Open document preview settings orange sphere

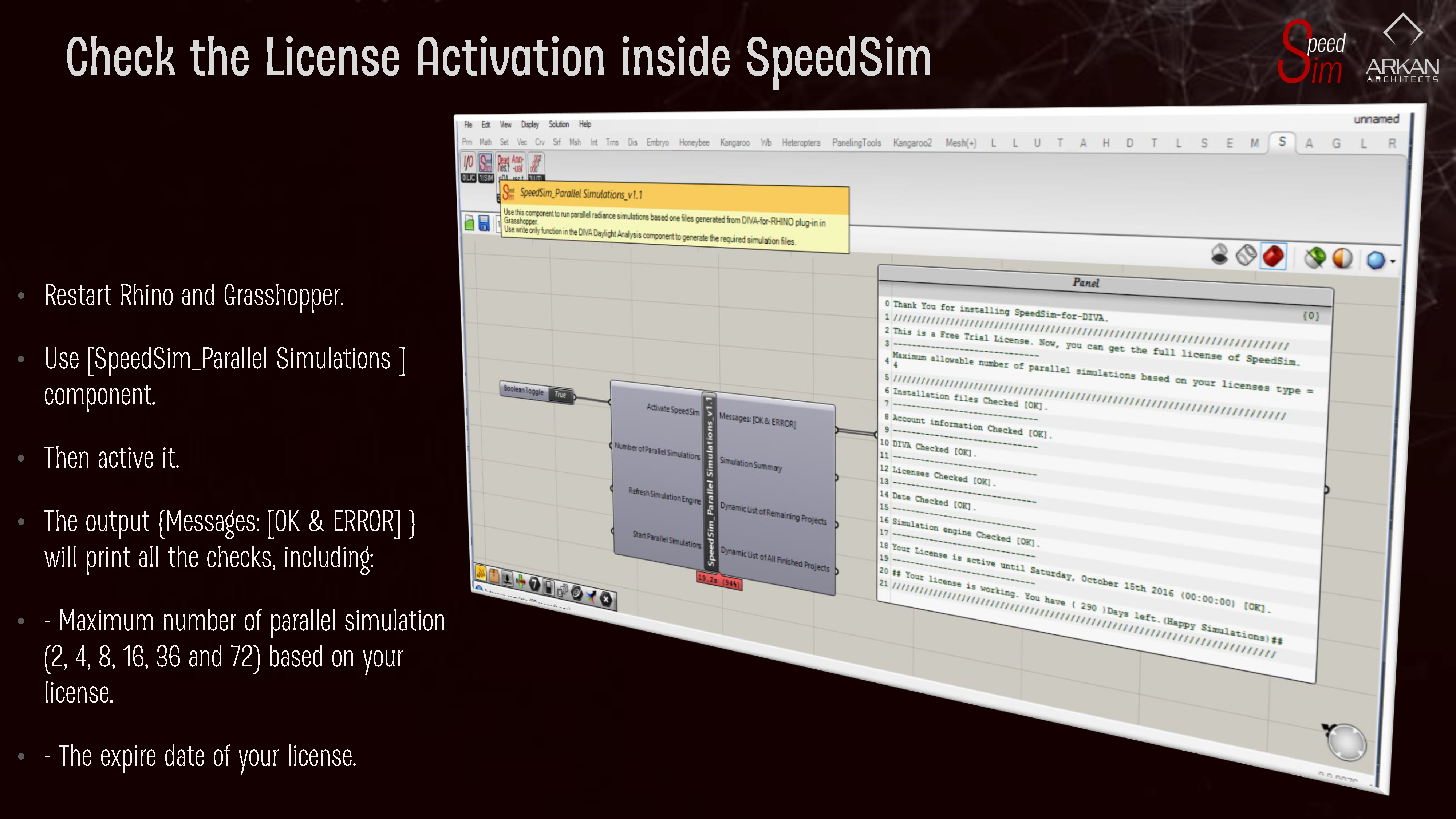click(x=1342, y=258)
